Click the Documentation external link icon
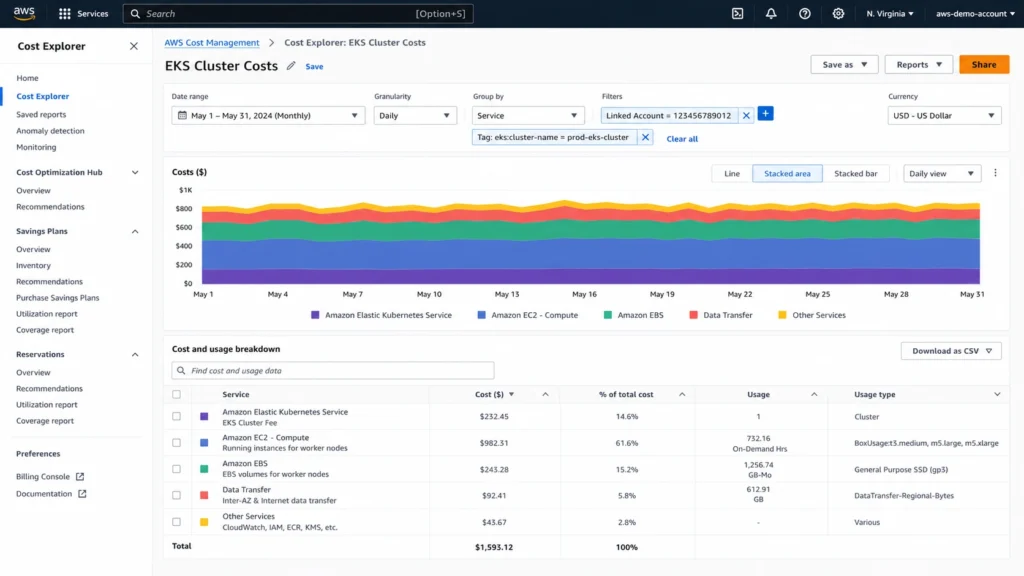This screenshot has width=1024, height=576. [x=82, y=494]
